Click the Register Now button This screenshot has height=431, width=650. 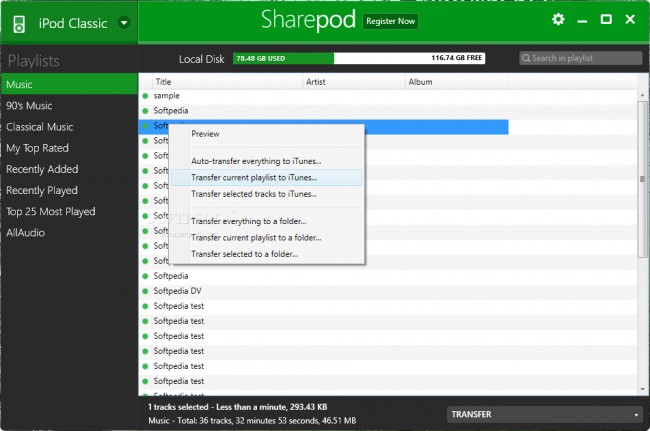coord(391,21)
